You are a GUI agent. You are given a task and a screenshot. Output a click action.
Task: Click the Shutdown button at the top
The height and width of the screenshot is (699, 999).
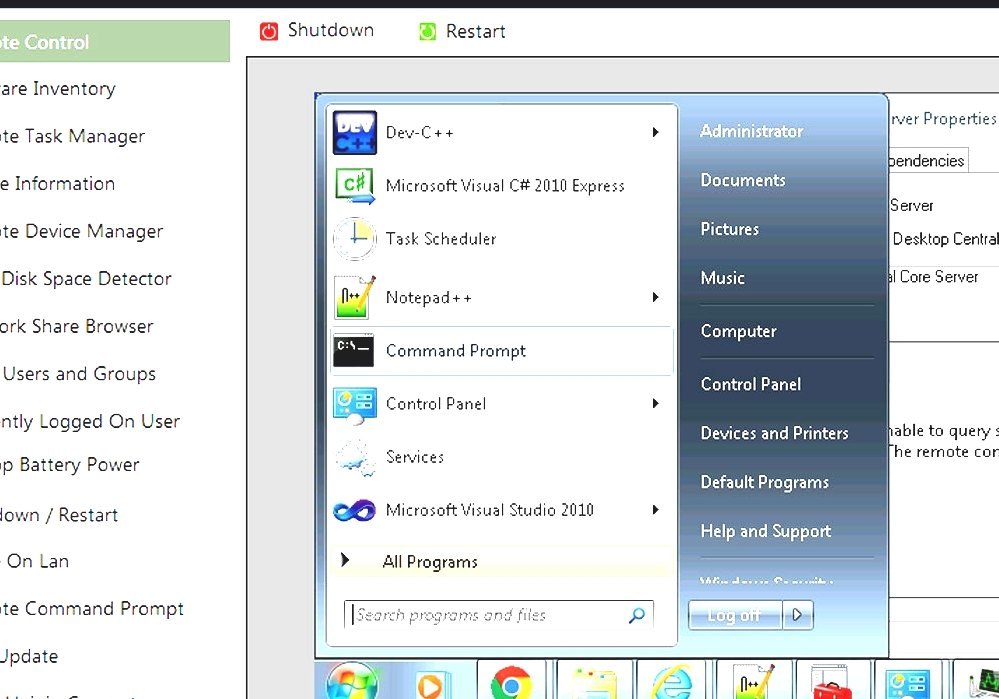[x=316, y=30]
